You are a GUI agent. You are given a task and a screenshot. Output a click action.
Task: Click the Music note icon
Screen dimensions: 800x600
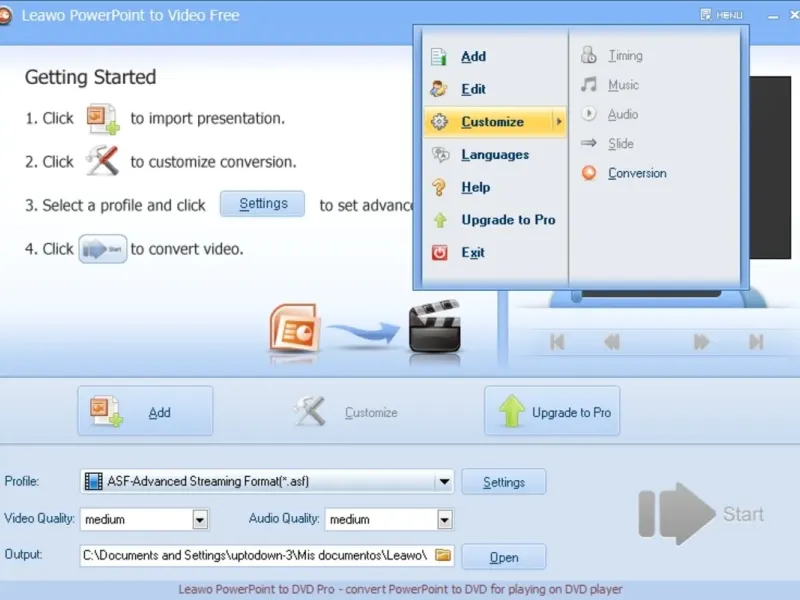588,84
